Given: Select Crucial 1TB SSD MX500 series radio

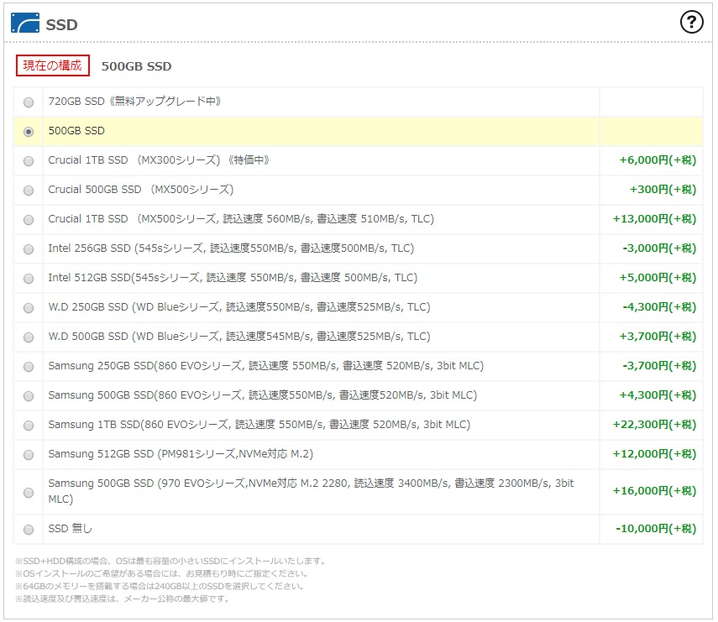Looking at the screenshot, I should (28, 219).
